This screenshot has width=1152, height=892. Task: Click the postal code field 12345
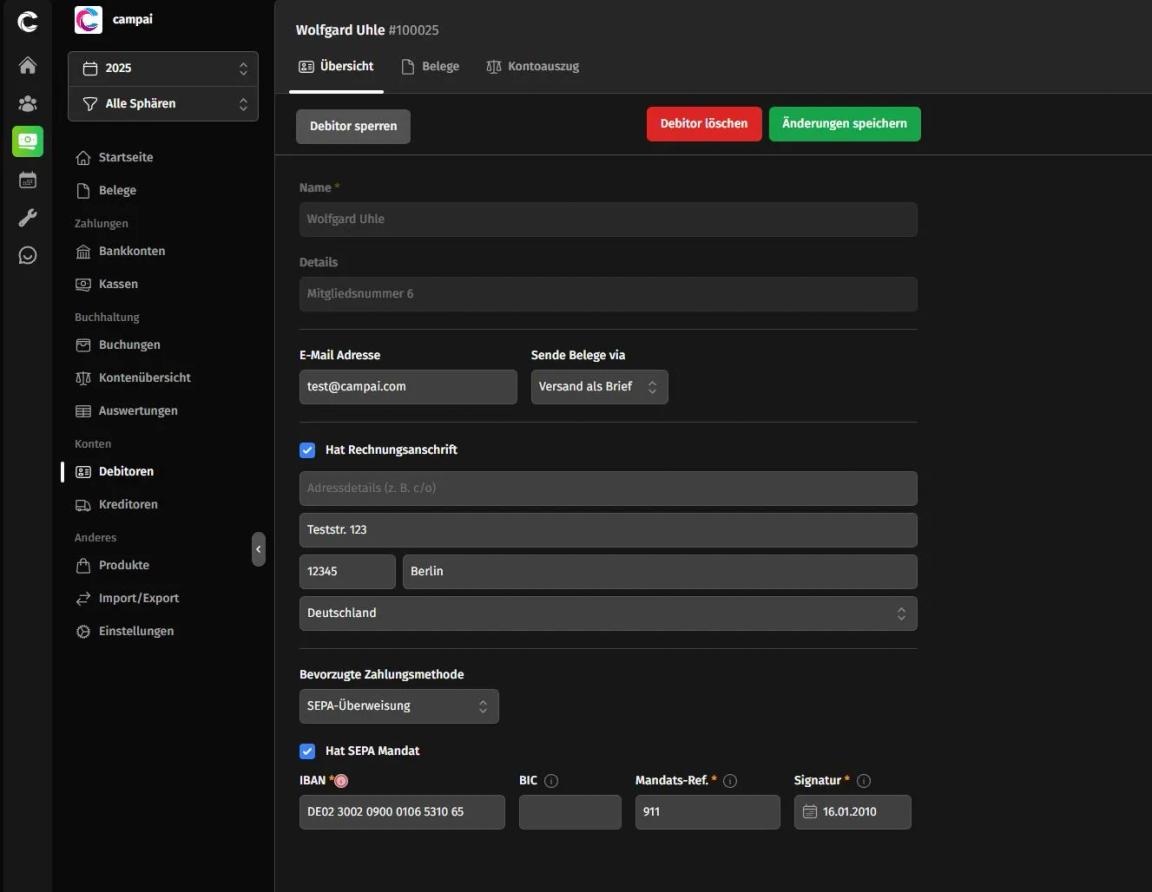pyautogui.click(x=348, y=571)
